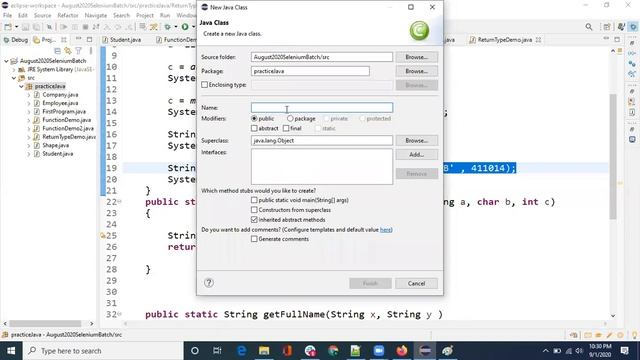Image resolution: width=640 pixels, height=360 pixels.
Task: Click into the Superclass input field
Action: (x=322, y=140)
